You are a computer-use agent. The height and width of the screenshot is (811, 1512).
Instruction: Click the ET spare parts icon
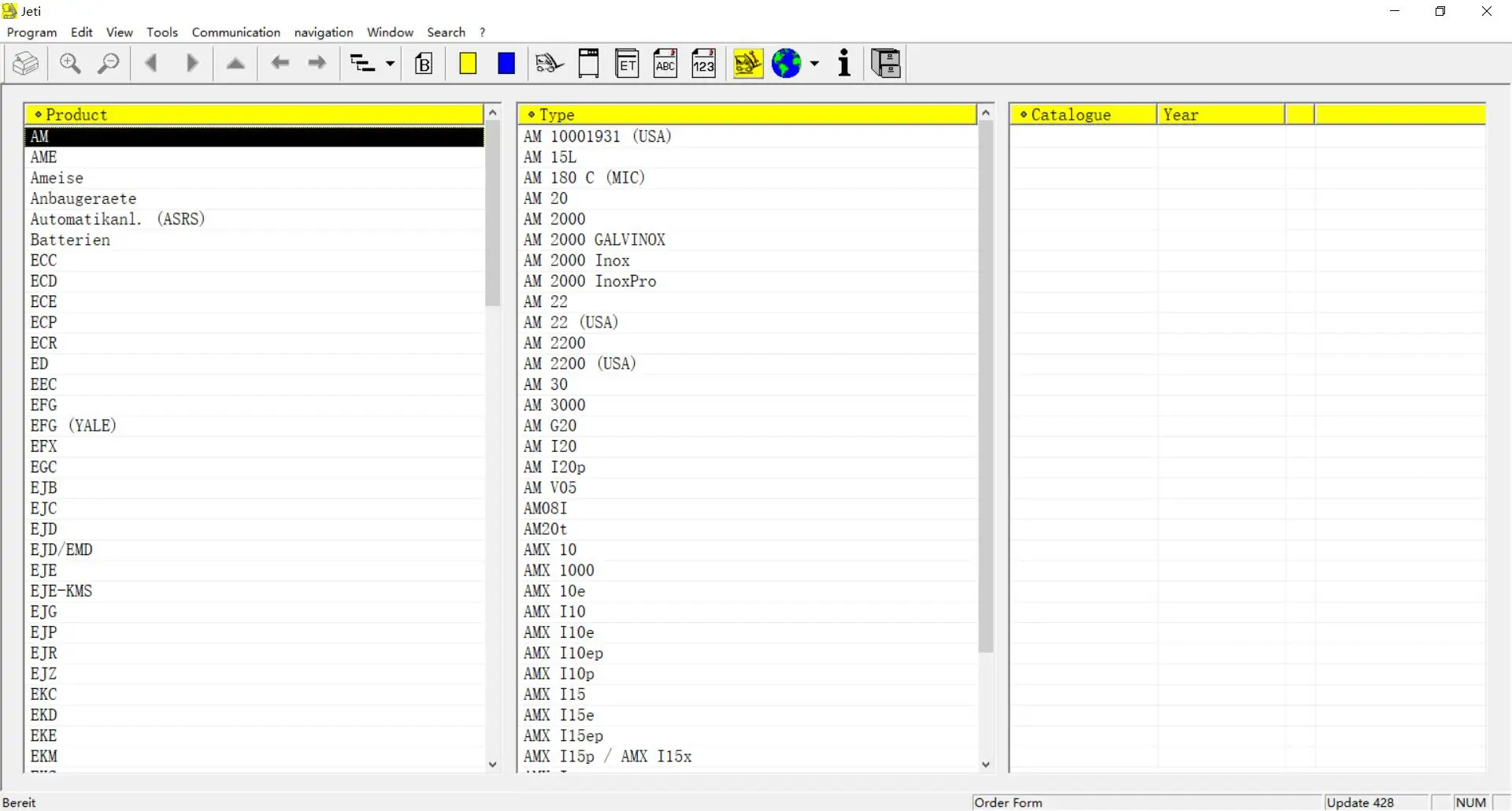click(x=627, y=63)
